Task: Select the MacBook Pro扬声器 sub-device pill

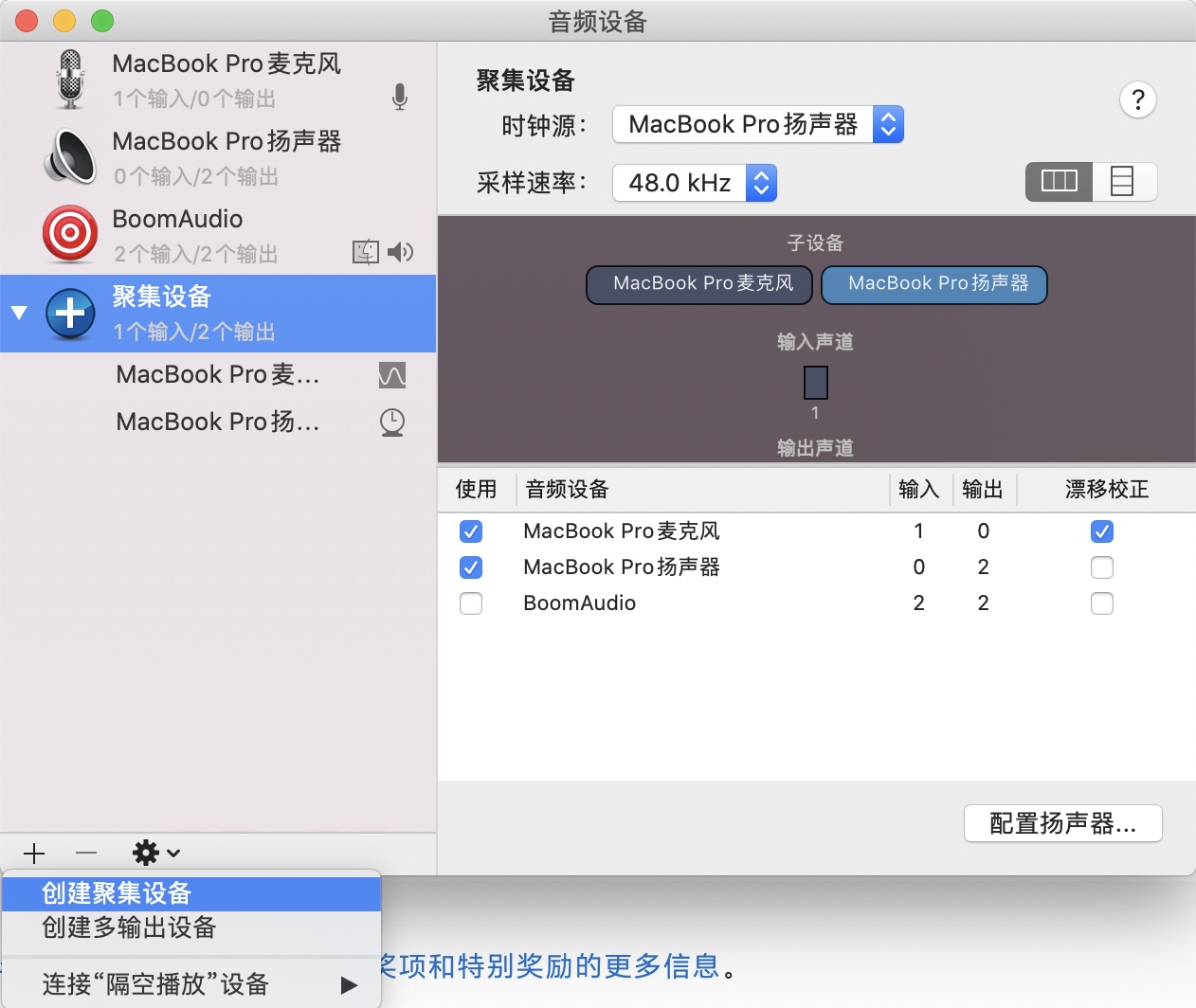Action: (934, 284)
